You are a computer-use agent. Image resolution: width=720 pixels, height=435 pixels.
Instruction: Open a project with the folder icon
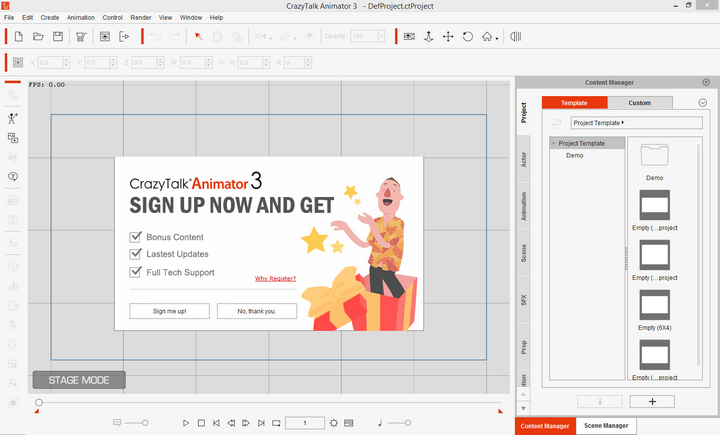(38, 37)
